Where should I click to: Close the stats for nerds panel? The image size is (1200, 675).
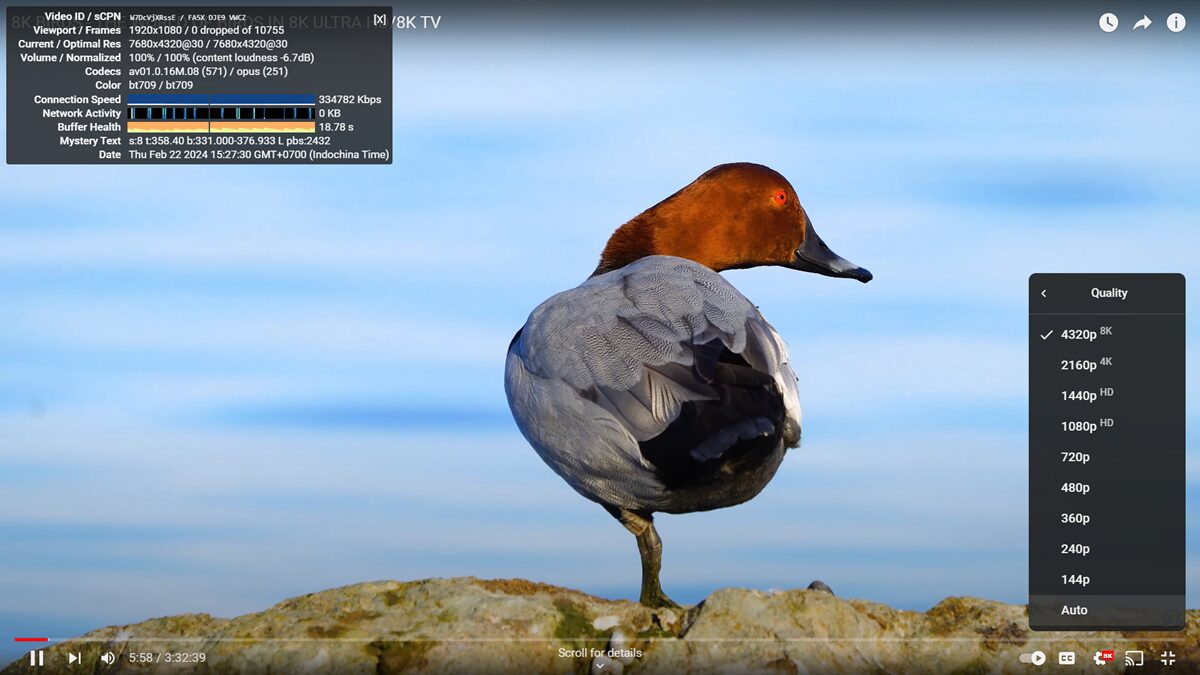pyautogui.click(x=380, y=19)
